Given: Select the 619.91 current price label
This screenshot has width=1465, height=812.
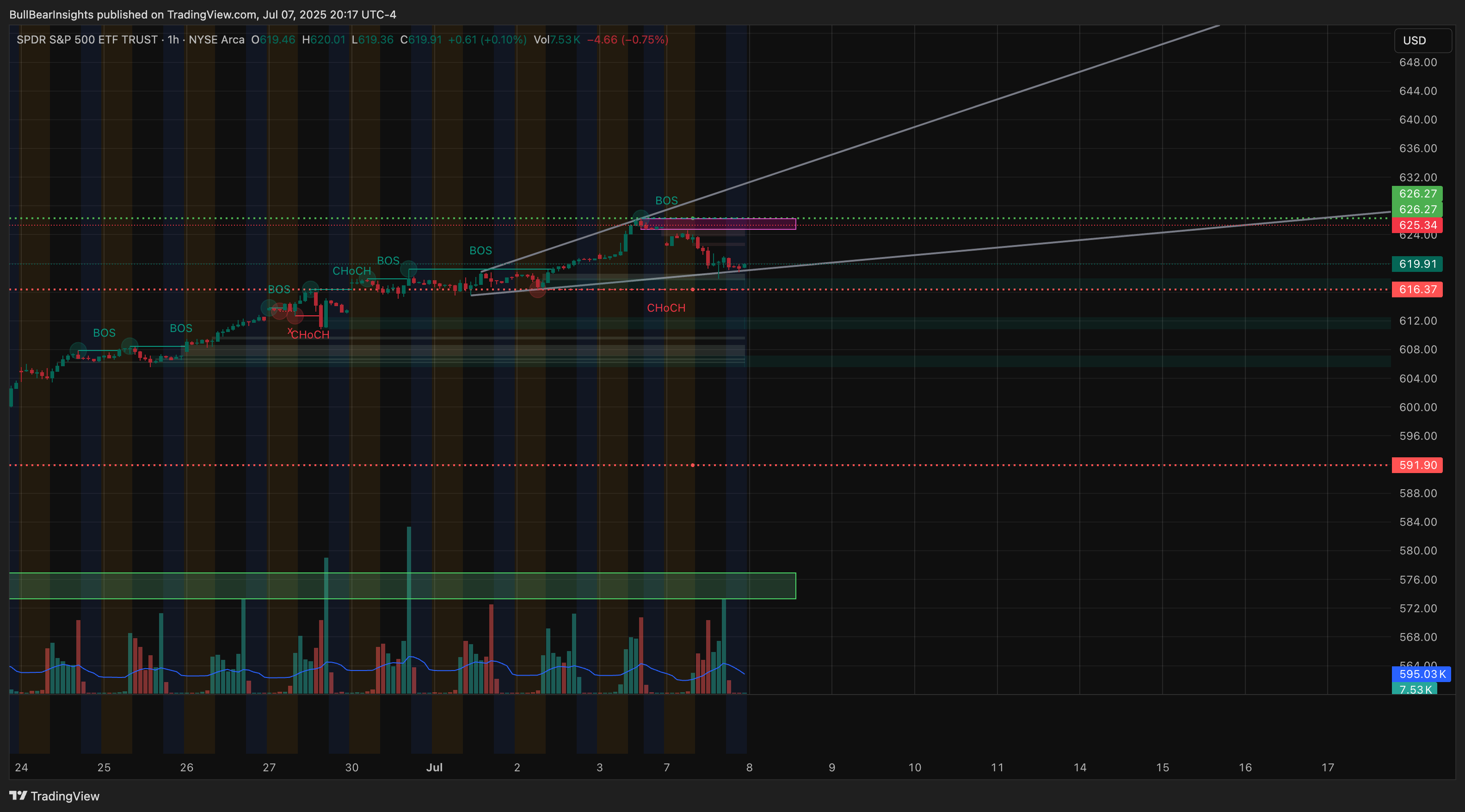Looking at the screenshot, I should click(x=1416, y=264).
